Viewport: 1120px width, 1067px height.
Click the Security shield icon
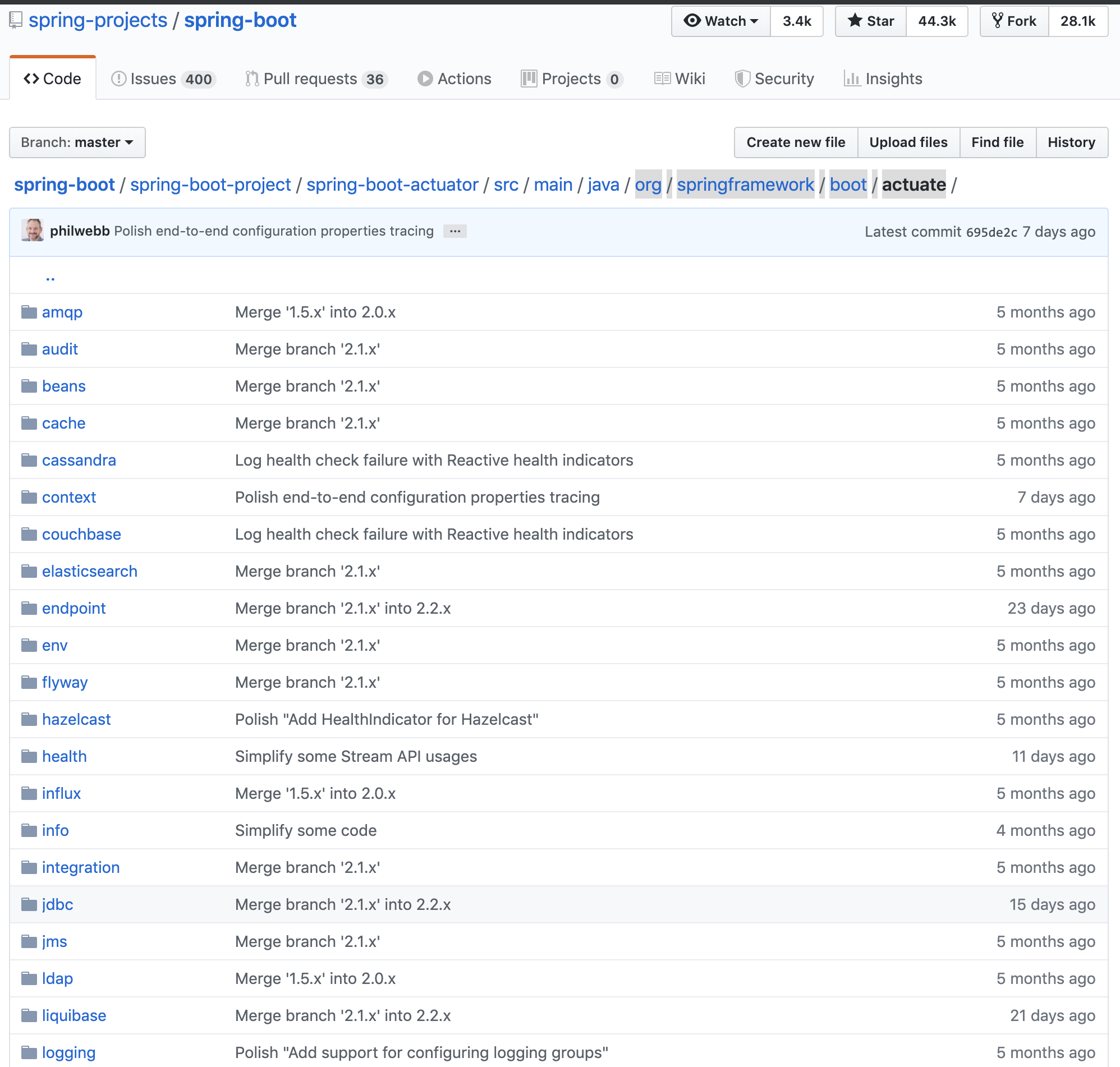tap(742, 79)
